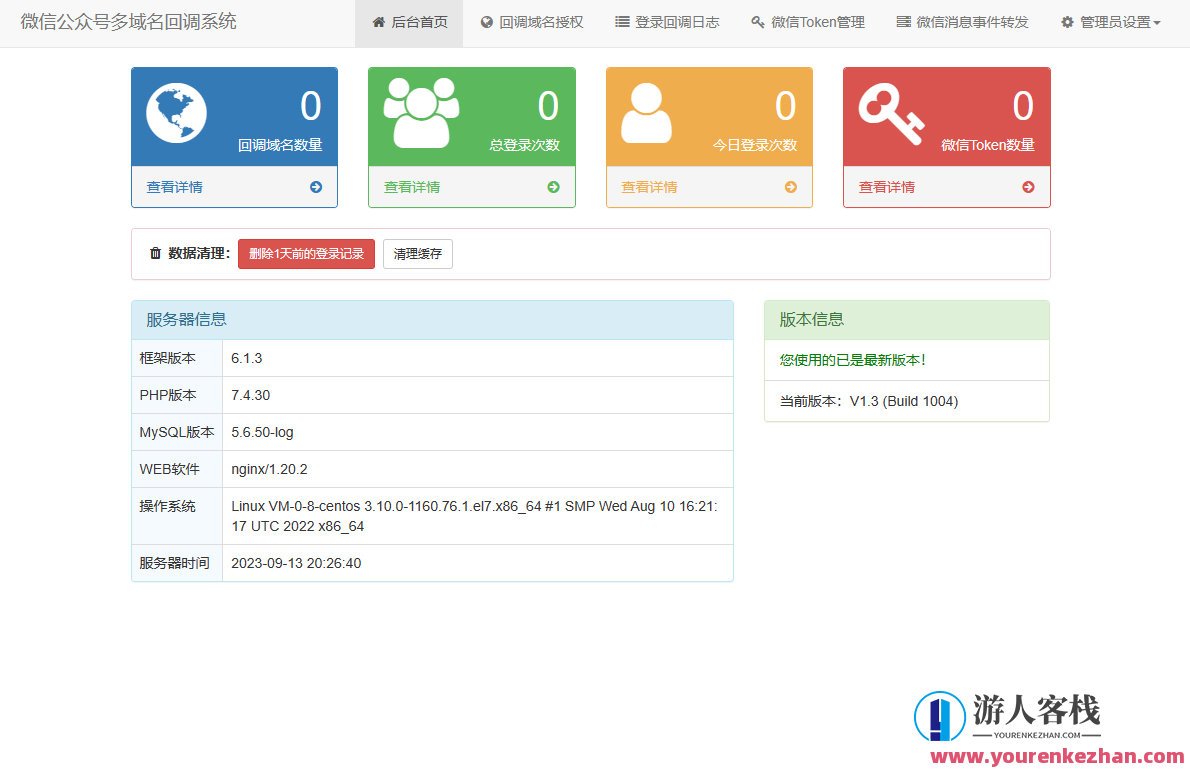Click the 清理缓存 button
The width and height of the screenshot is (1190, 773).
pyautogui.click(x=417, y=254)
